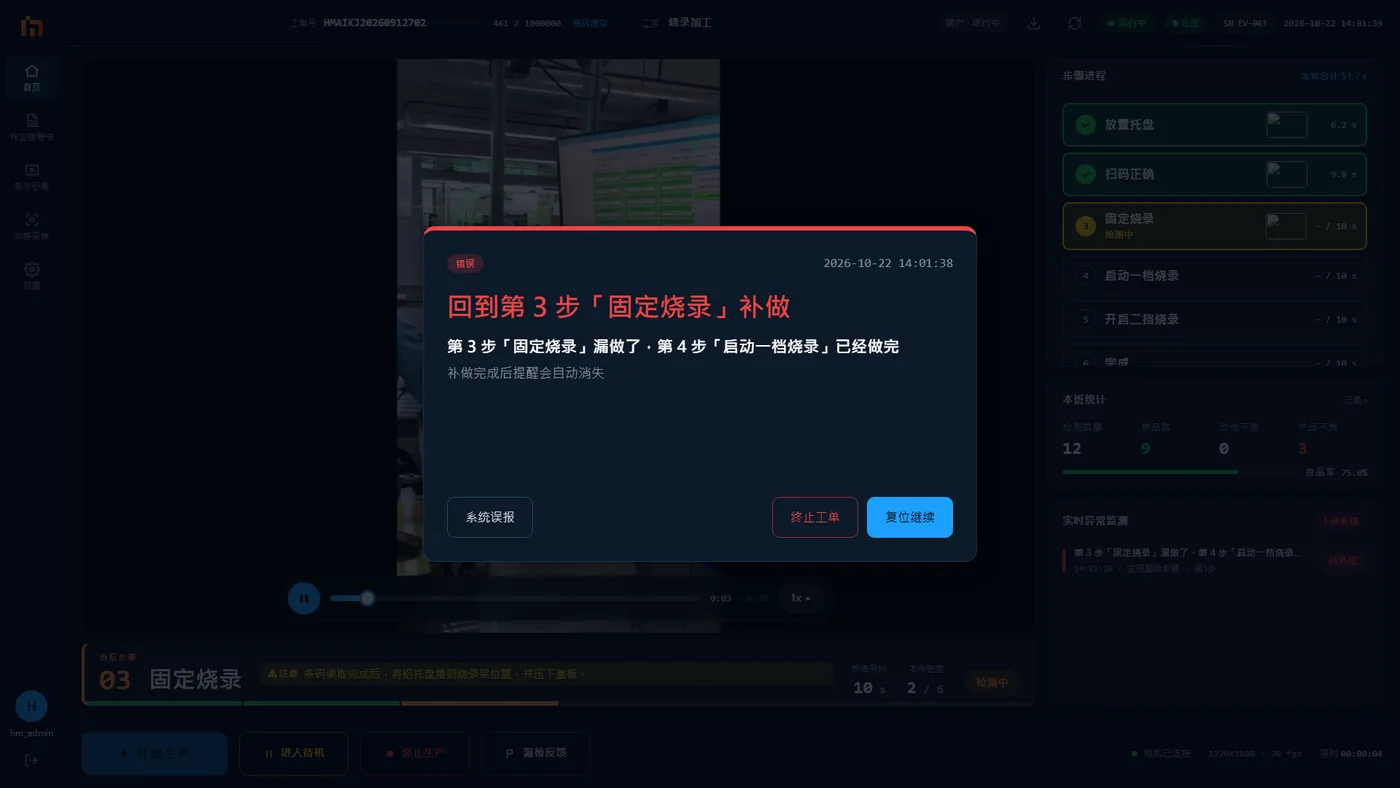Screen dimensions: 1400x788
Task: Click the 复位继续 button in the error dialog
Action: [x=909, y=517]
